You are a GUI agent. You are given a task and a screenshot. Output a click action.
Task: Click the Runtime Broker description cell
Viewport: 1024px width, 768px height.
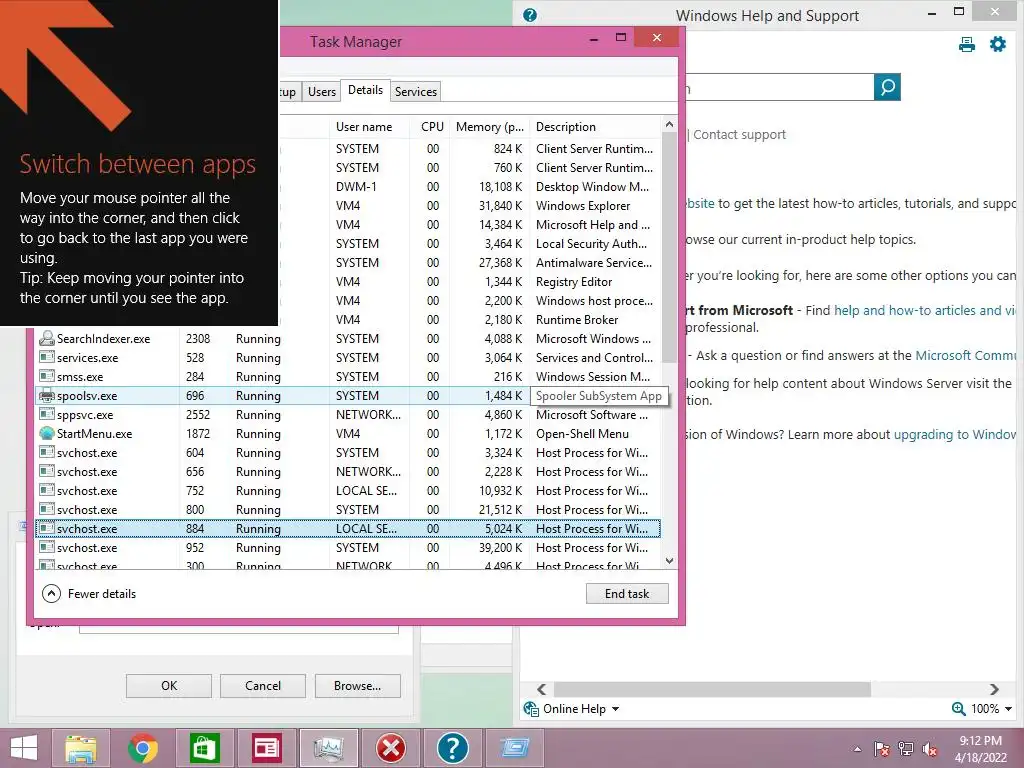577,319
